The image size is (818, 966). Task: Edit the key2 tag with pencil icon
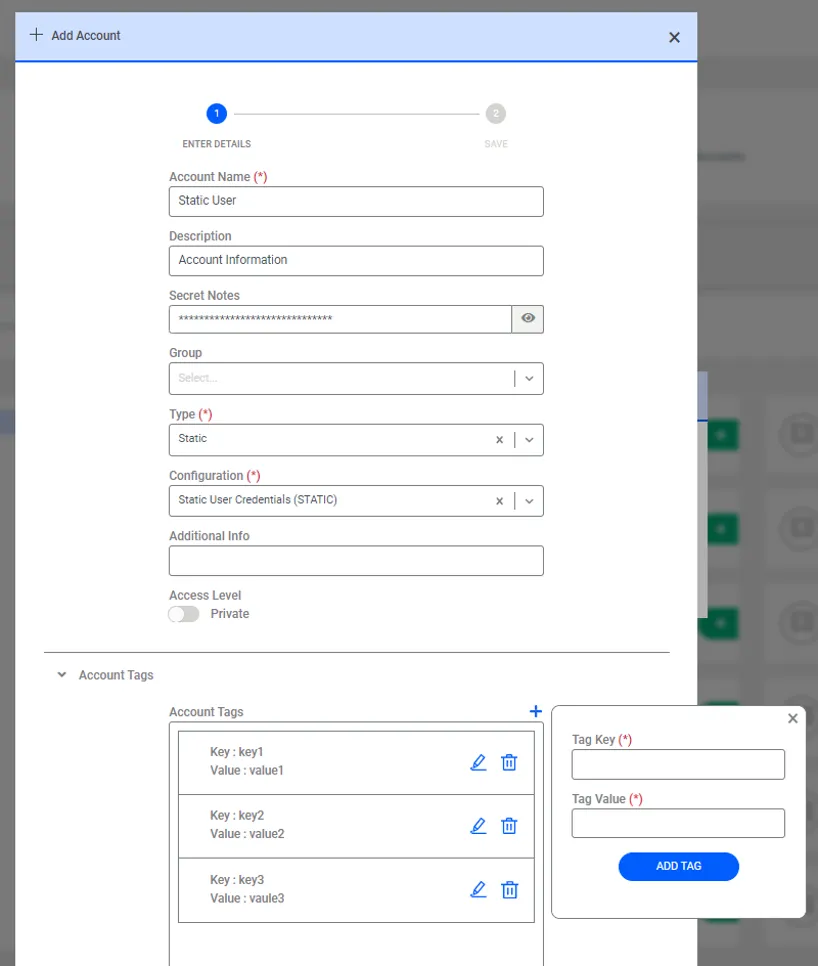tap(478, 826)
